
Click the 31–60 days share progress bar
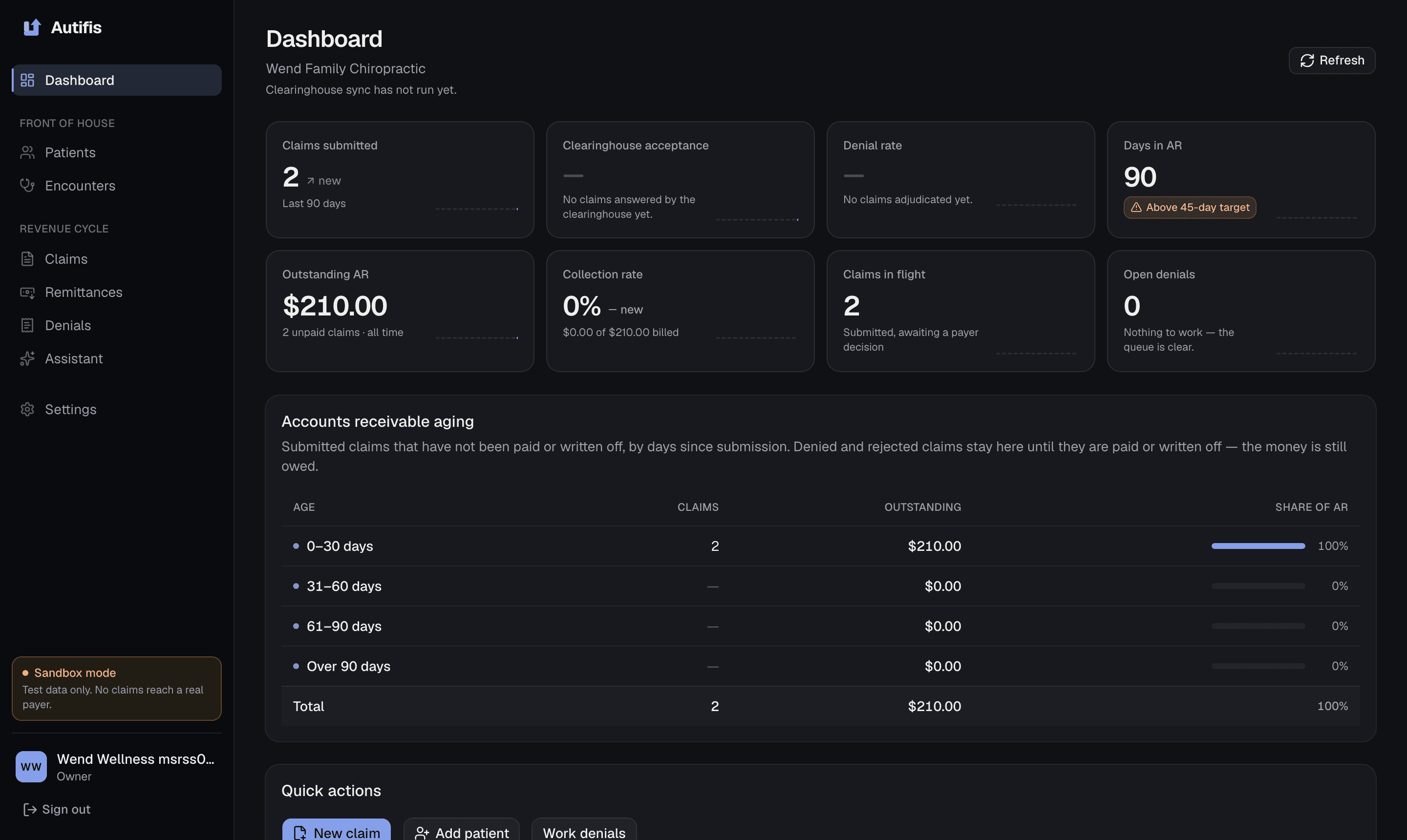coord(1258,586)
